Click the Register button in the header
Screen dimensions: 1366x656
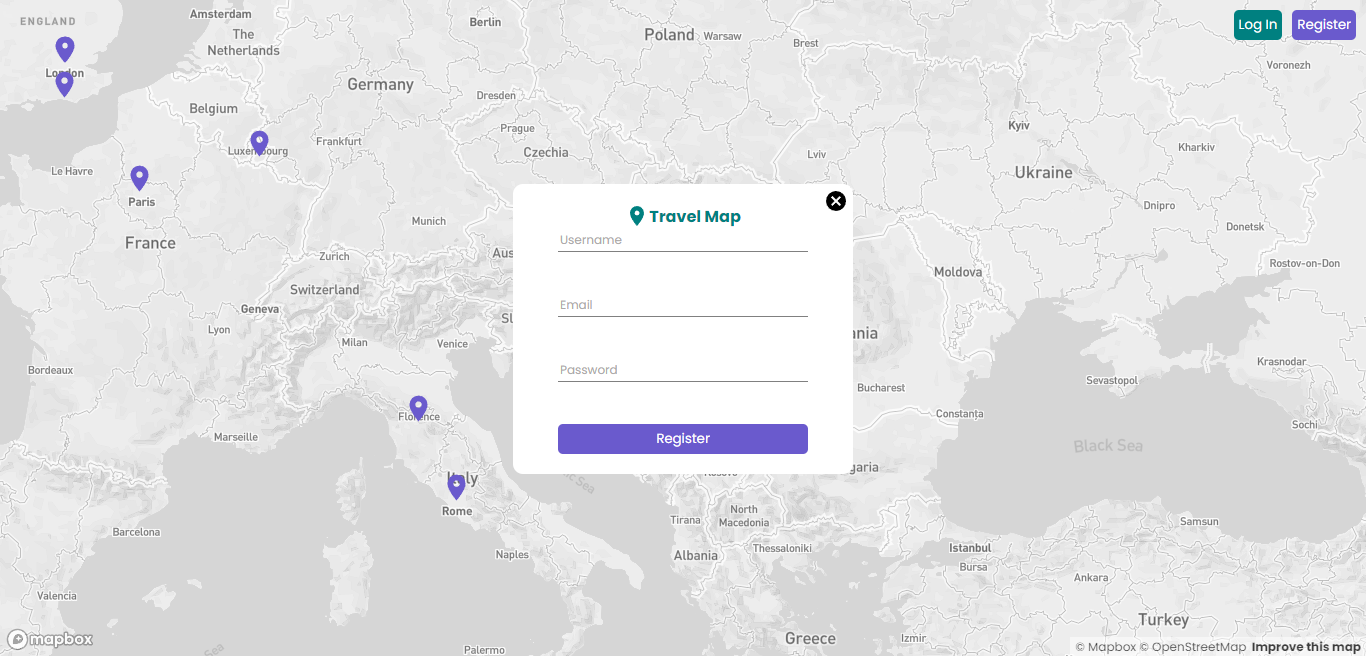(x=1323, y=24)
